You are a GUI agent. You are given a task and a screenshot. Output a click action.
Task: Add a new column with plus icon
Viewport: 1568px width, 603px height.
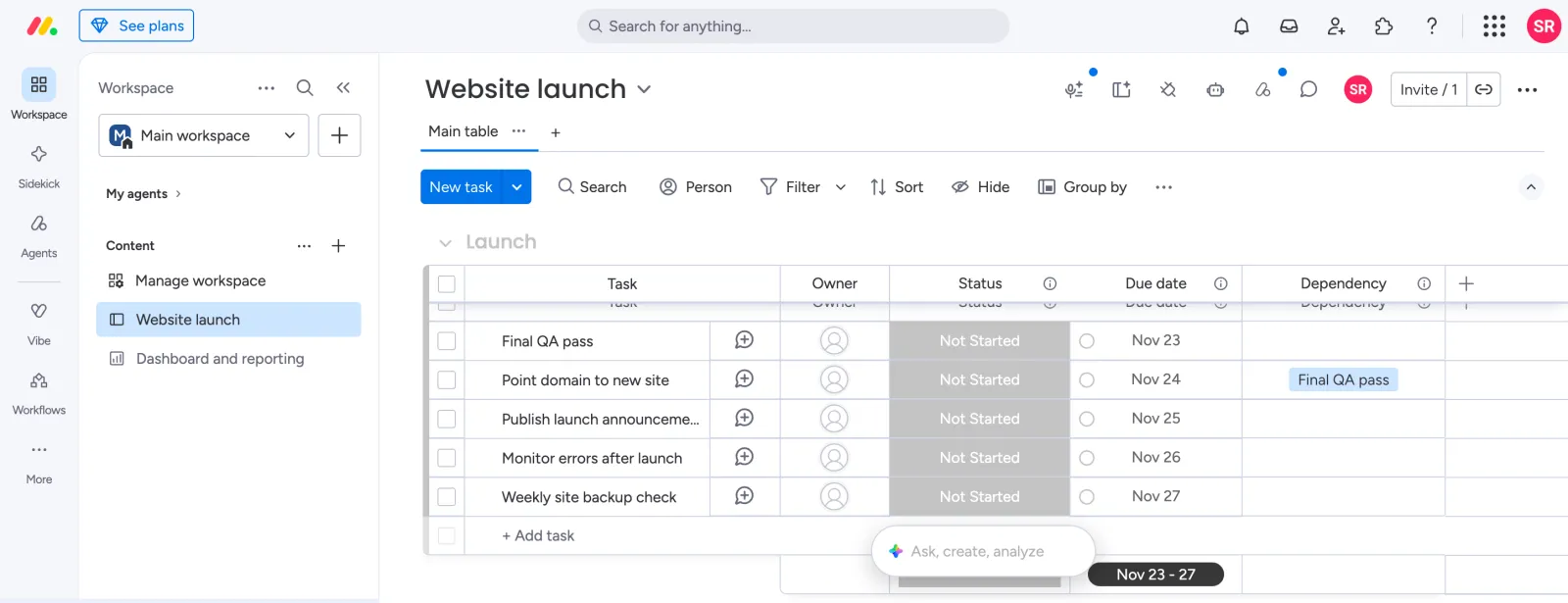click(1466, 283)
